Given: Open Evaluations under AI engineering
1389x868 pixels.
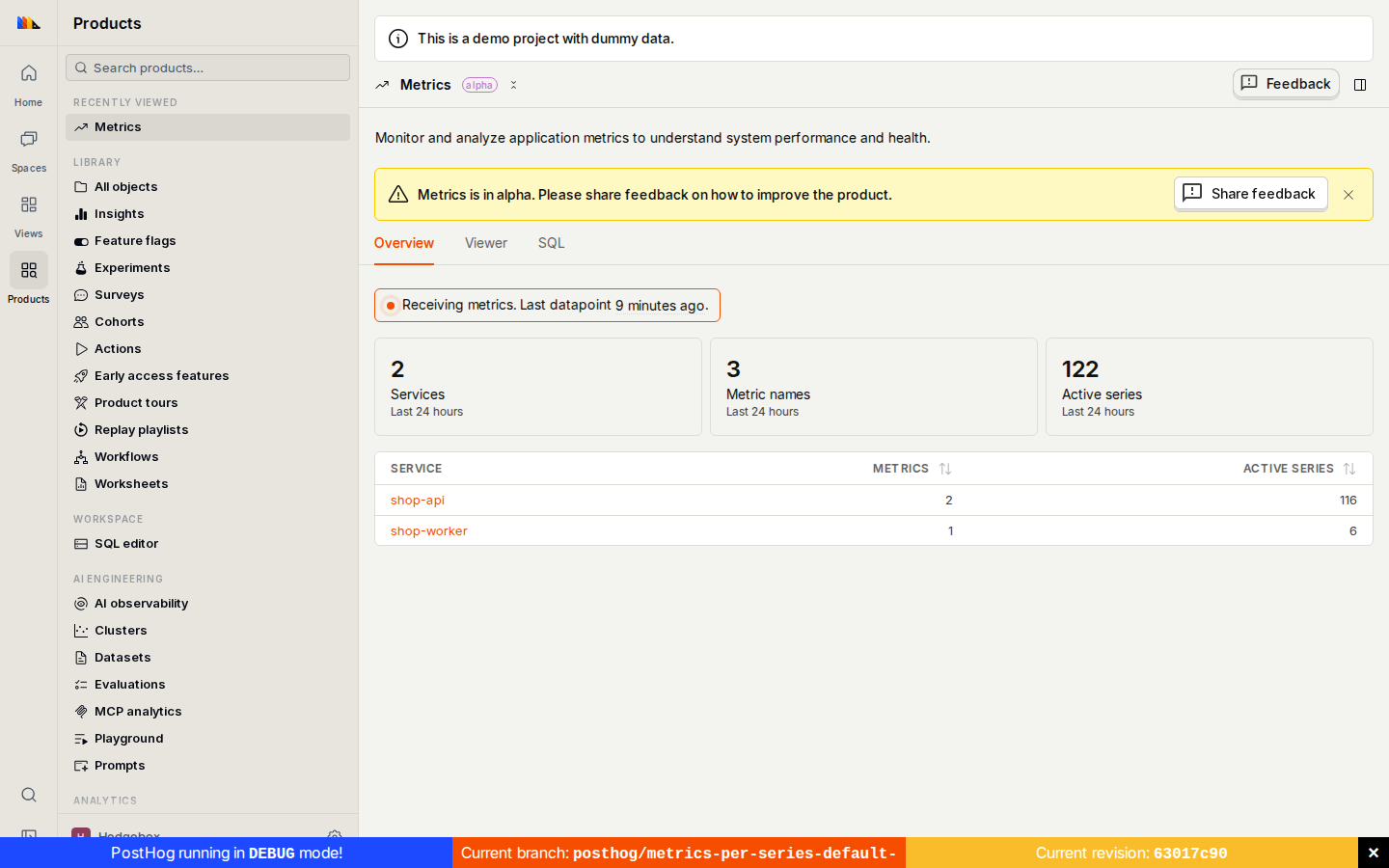Looking at the screenshot, I should click(207, 685).
